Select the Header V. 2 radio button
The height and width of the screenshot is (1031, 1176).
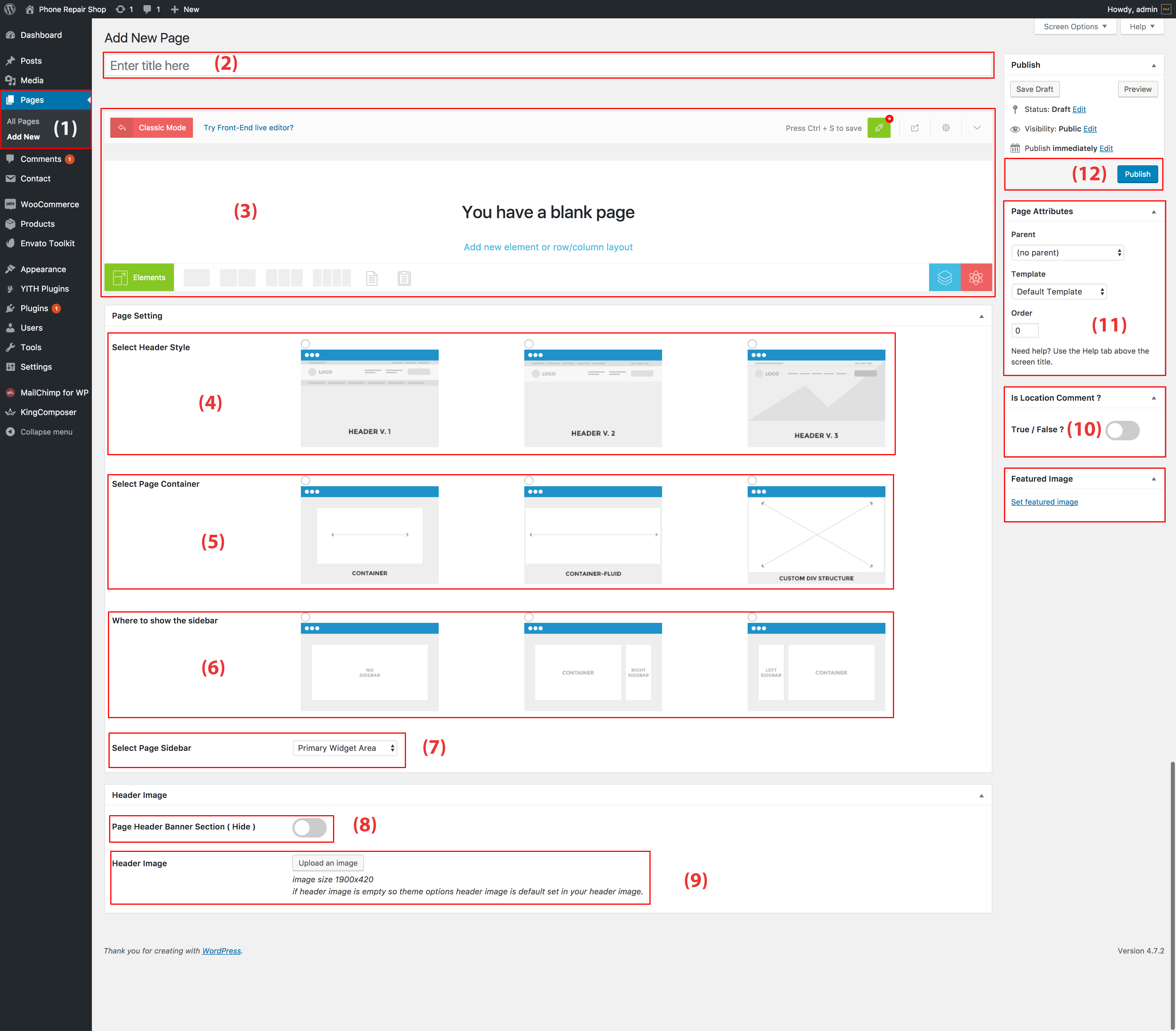pos(528,344)
